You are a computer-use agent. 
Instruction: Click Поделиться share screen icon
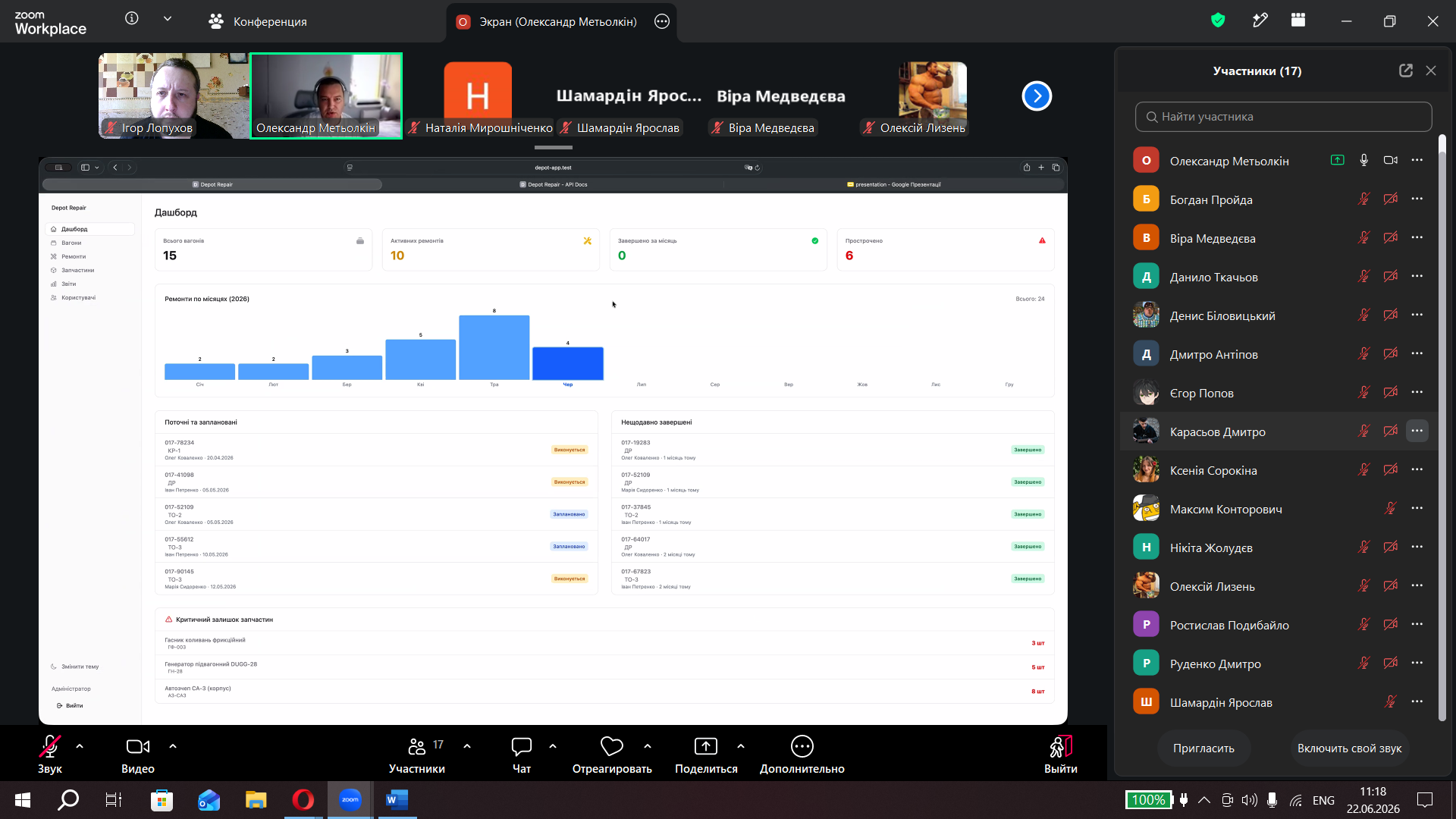706,747
